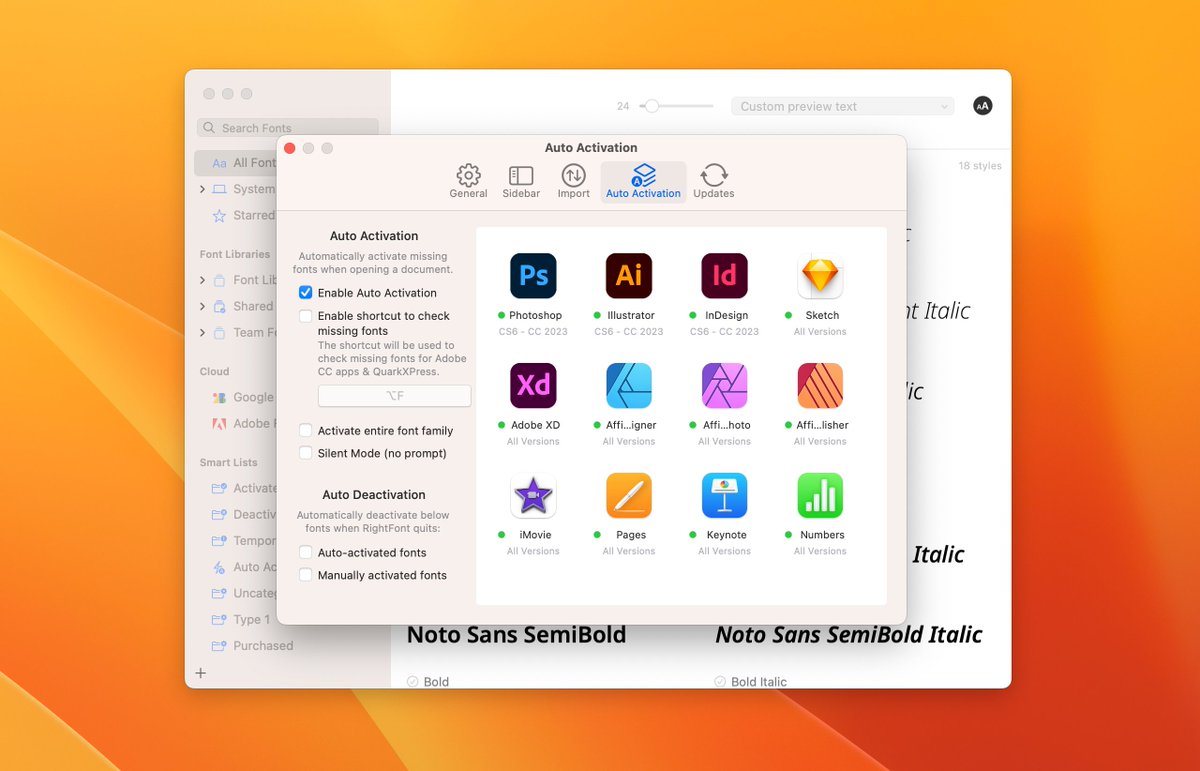Open the Updates preferences tab

point(714,182)
